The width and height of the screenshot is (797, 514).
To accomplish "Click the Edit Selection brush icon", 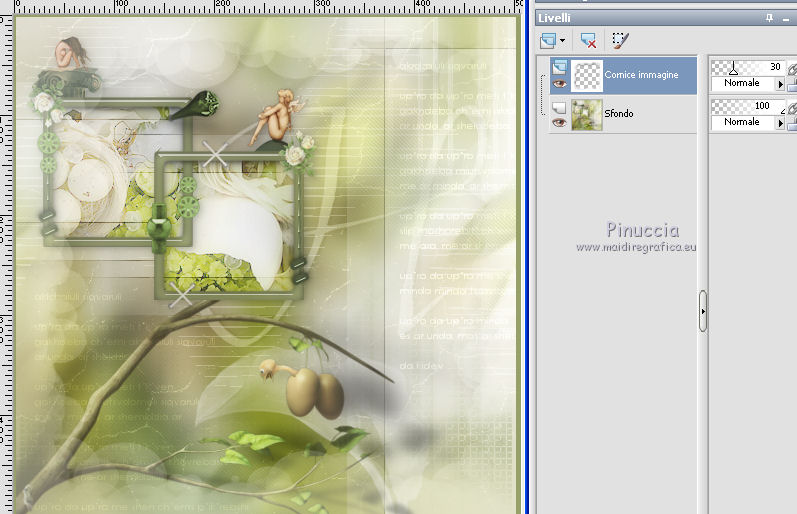I will [620, 41].
